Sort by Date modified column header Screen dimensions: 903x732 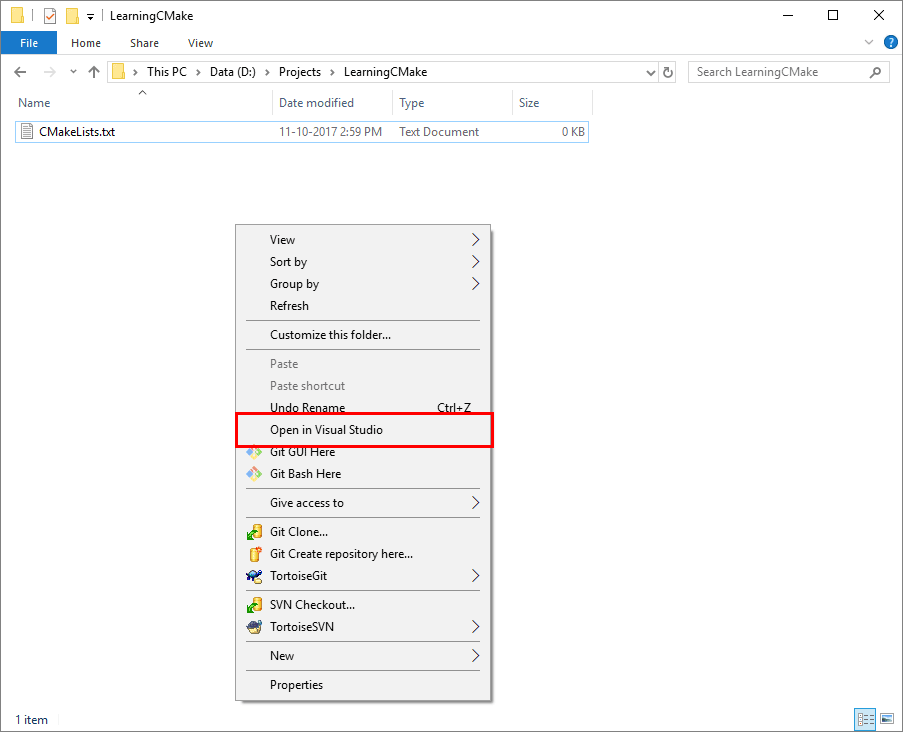pyautogui.click(x=316, y=103)
